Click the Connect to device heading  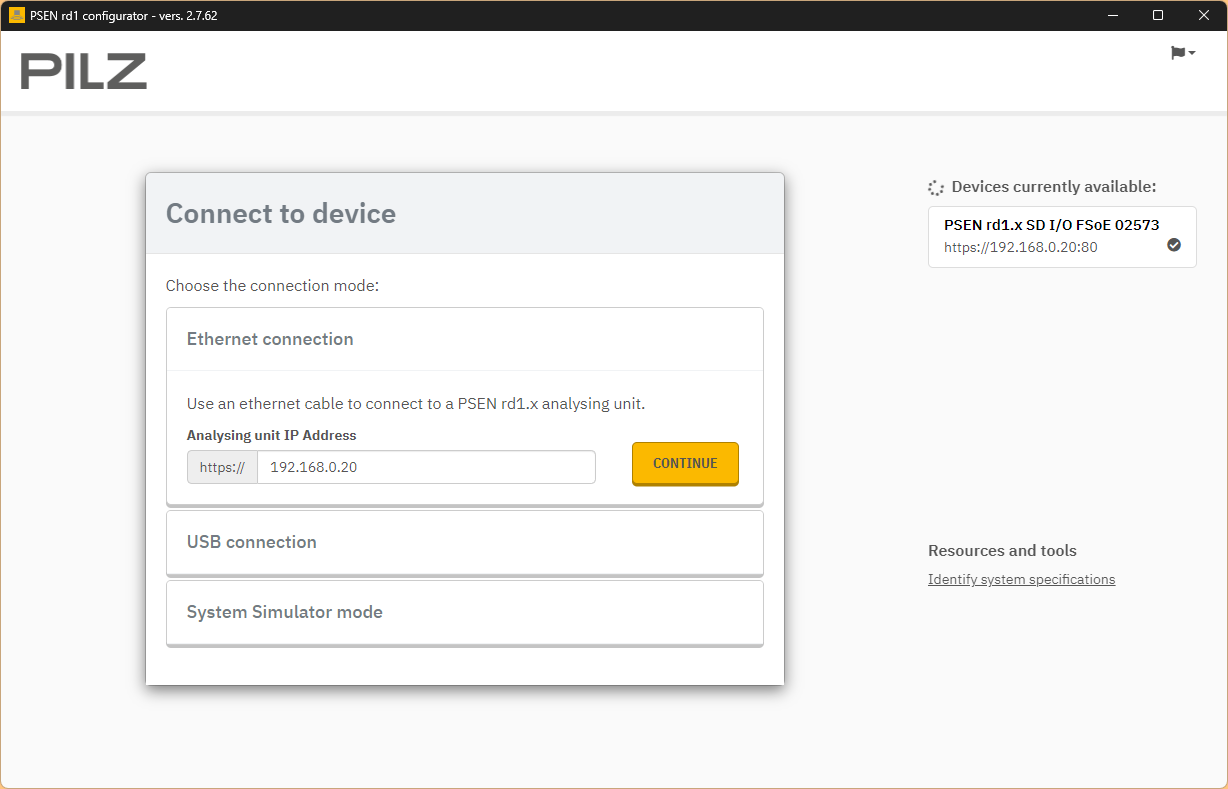pyautogui.click(x=281, y=213)
